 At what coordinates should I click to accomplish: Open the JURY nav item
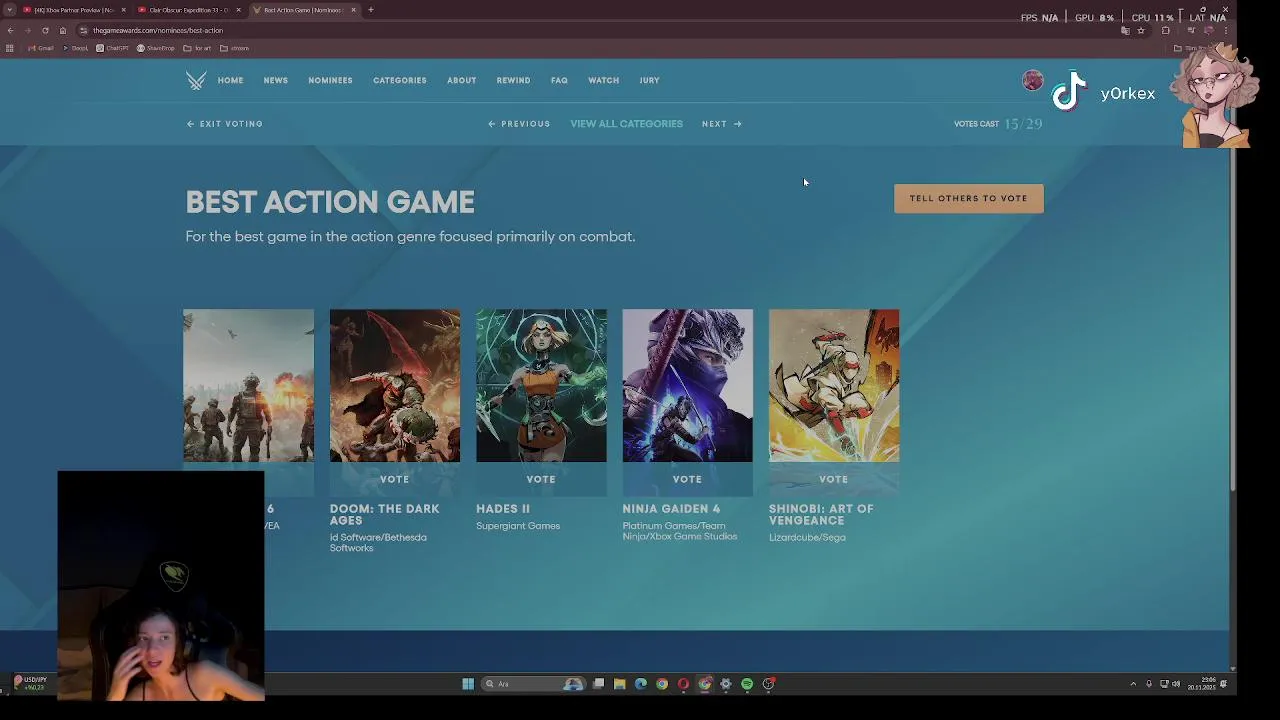click(x=649, y=80)
